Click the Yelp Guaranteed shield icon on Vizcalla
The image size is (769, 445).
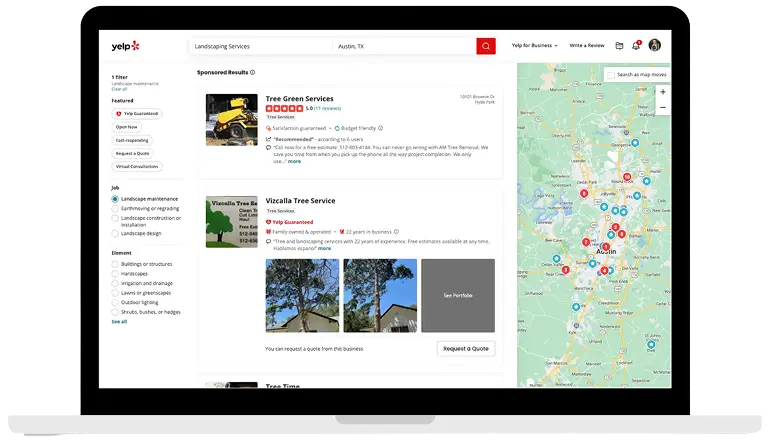pos(268,222)
